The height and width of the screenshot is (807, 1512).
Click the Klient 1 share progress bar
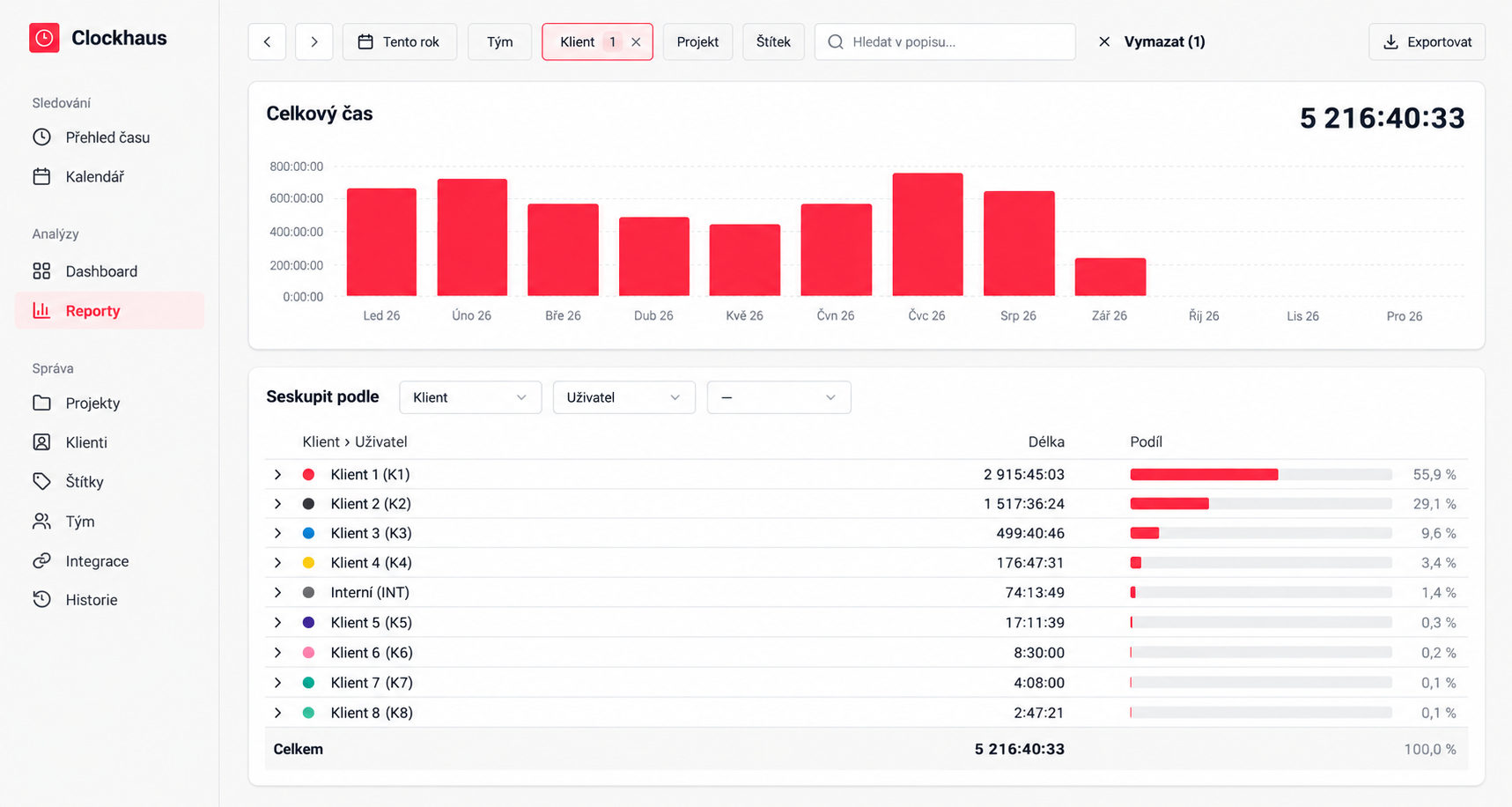coord(1261,475)
